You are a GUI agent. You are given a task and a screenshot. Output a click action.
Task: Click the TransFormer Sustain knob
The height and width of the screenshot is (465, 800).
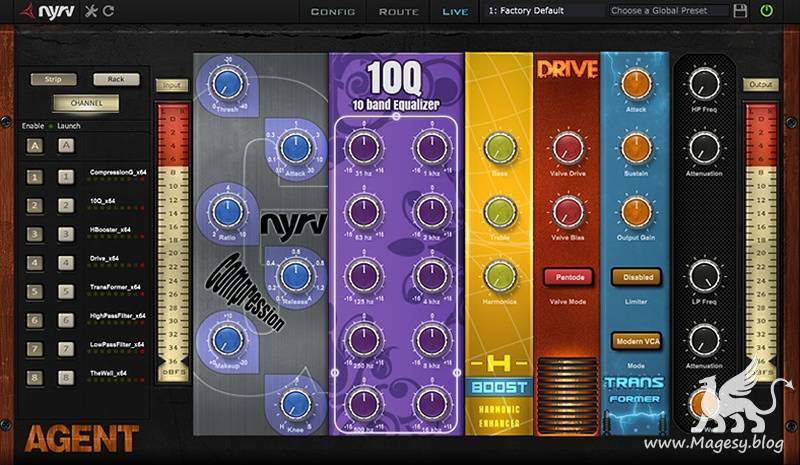(x=636, y=148)
